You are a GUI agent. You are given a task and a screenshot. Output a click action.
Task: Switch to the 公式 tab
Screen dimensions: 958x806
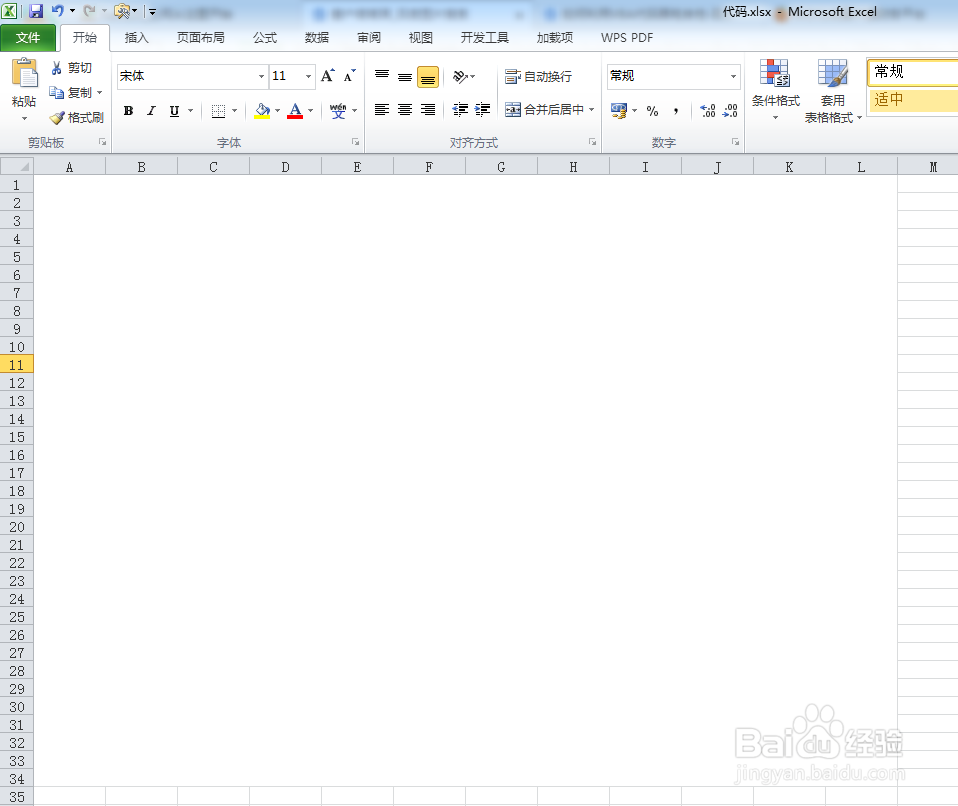click(x=265, y=38)
